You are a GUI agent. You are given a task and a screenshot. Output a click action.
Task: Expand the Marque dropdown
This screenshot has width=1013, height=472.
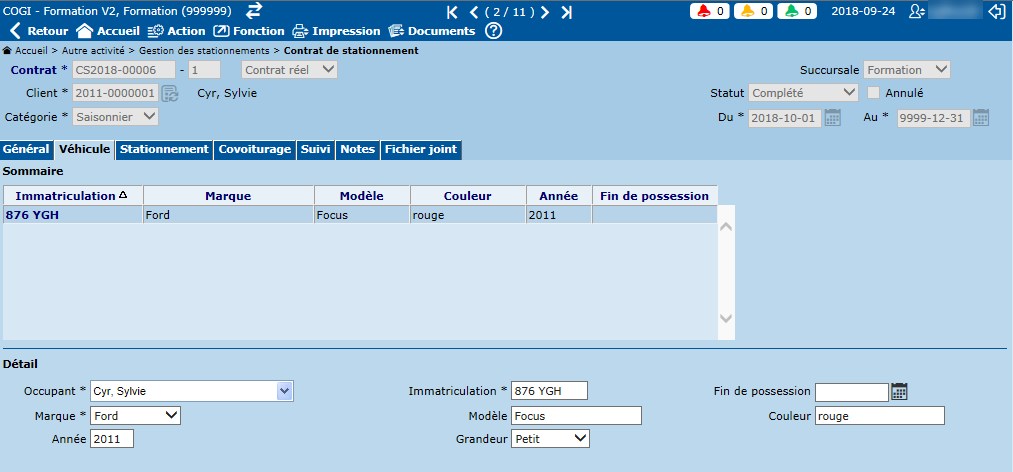pyautogui.click(x=136, y=415)
